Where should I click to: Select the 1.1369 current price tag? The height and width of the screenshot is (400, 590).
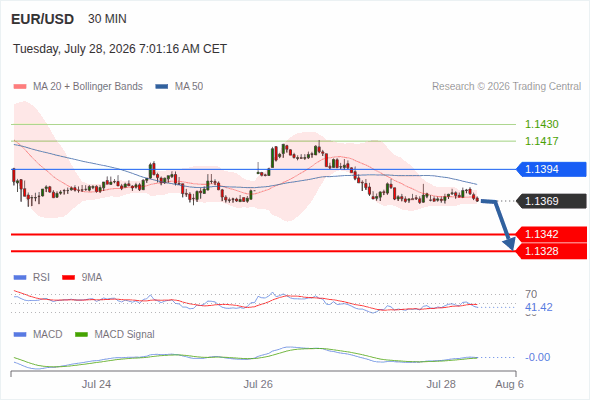551,201
